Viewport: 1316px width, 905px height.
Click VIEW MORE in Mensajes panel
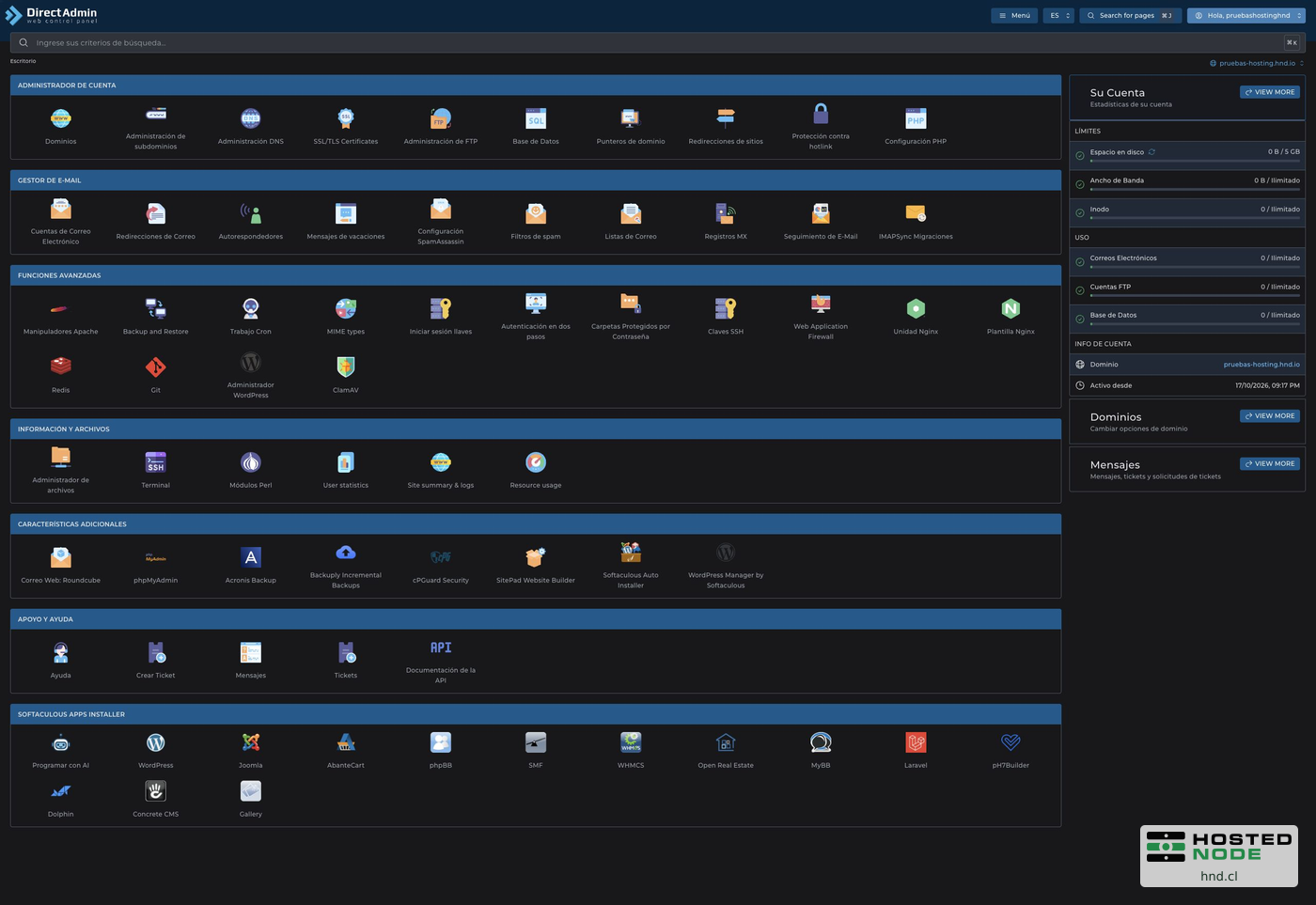(x=1270, y=463)
